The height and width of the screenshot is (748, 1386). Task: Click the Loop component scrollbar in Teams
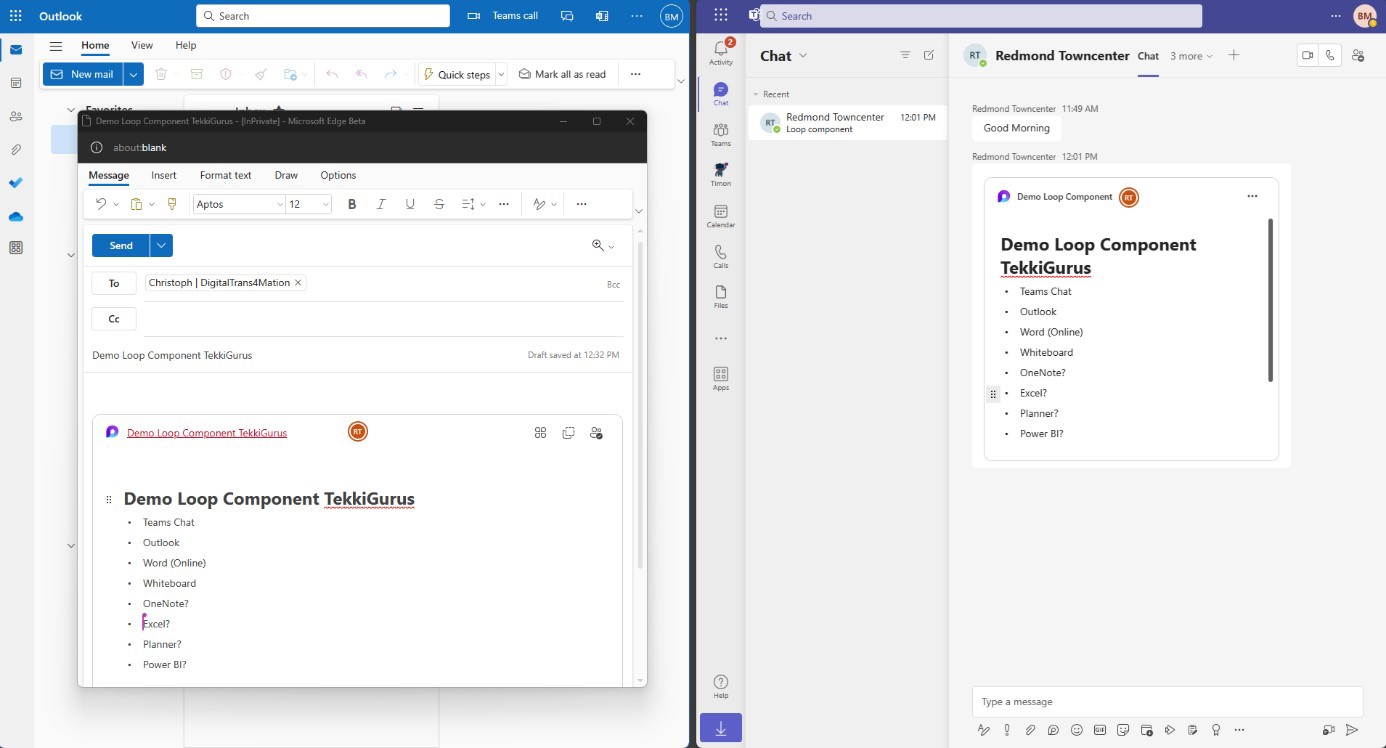(x=1270, y=300)
